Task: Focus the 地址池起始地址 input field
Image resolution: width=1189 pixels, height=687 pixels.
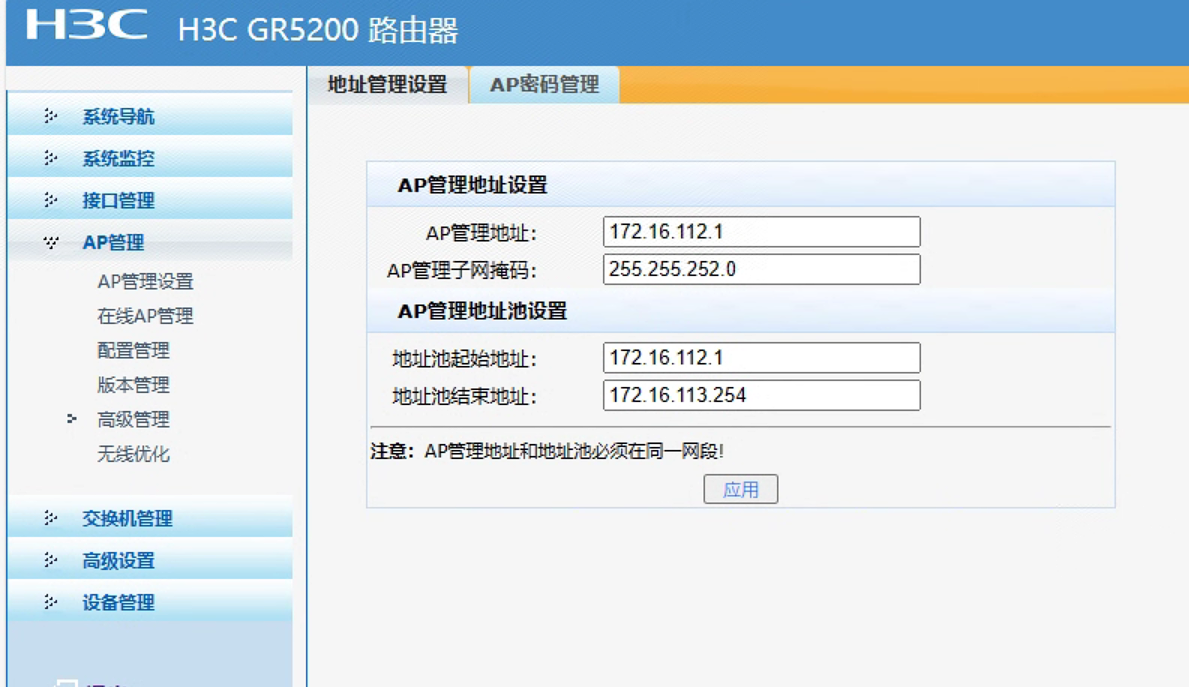Action: 761,357
